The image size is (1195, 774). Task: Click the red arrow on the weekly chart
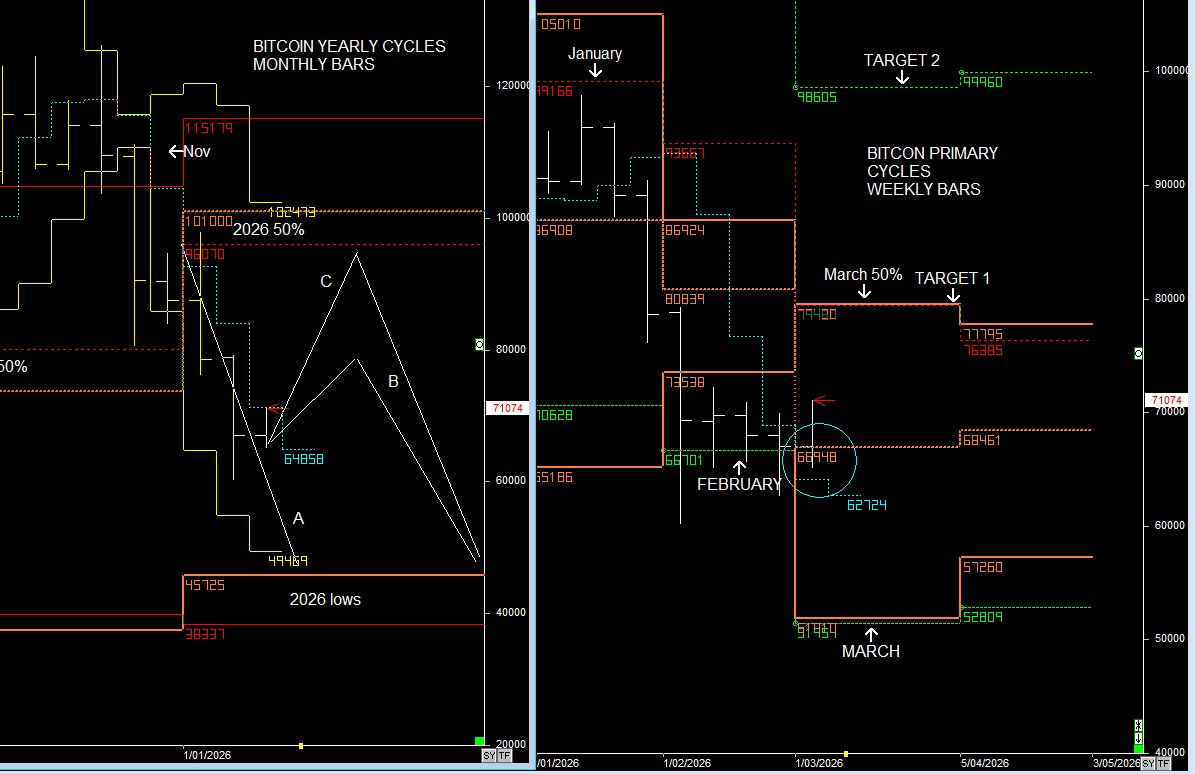point(823,401)
